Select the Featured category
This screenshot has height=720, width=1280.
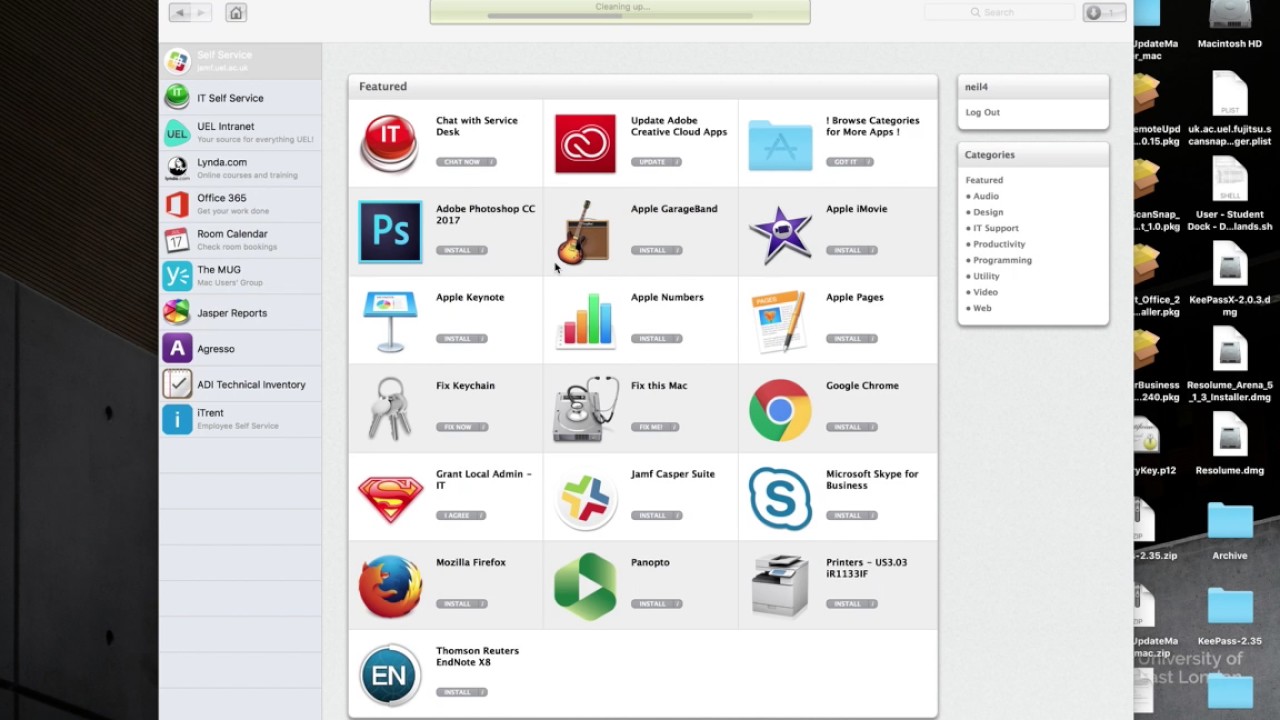coord(984,180)
